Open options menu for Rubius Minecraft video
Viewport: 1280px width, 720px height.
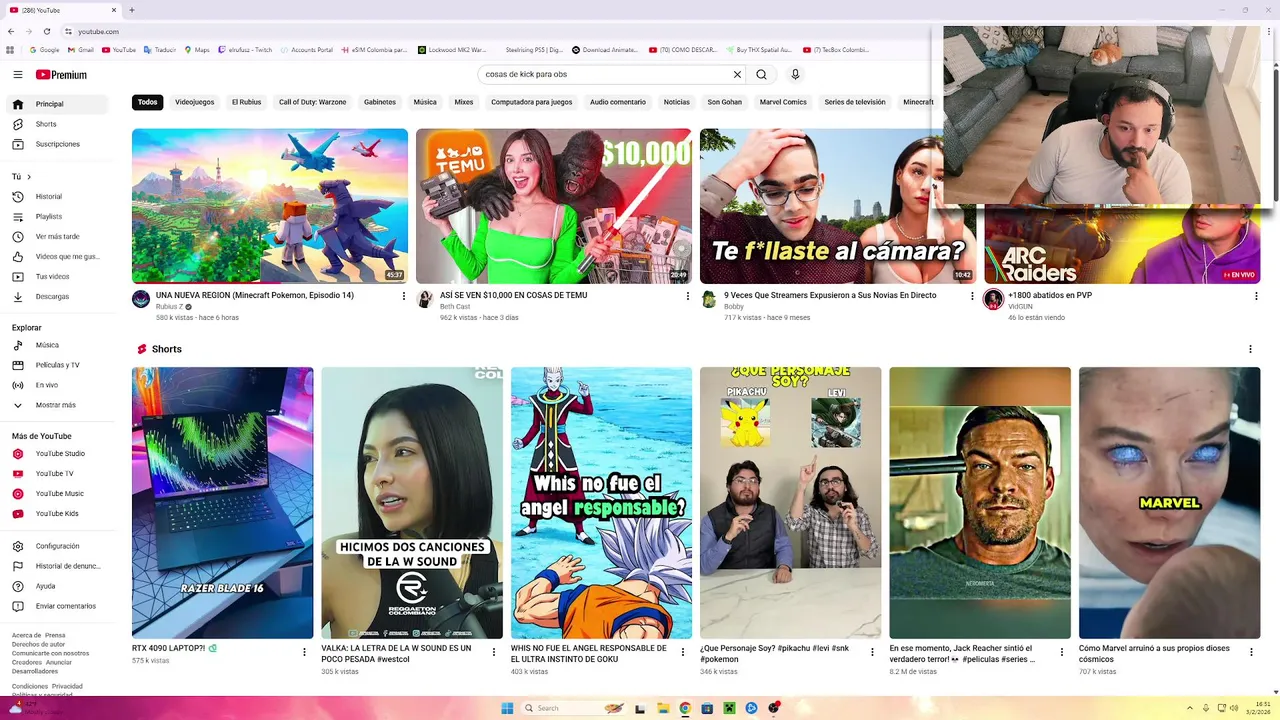click(x=404, y=296)
